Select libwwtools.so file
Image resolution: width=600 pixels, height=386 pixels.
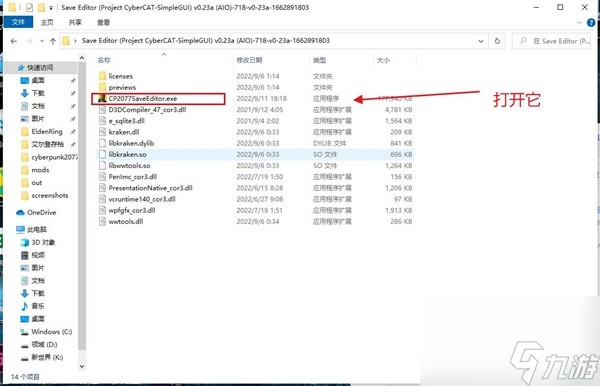129,165
